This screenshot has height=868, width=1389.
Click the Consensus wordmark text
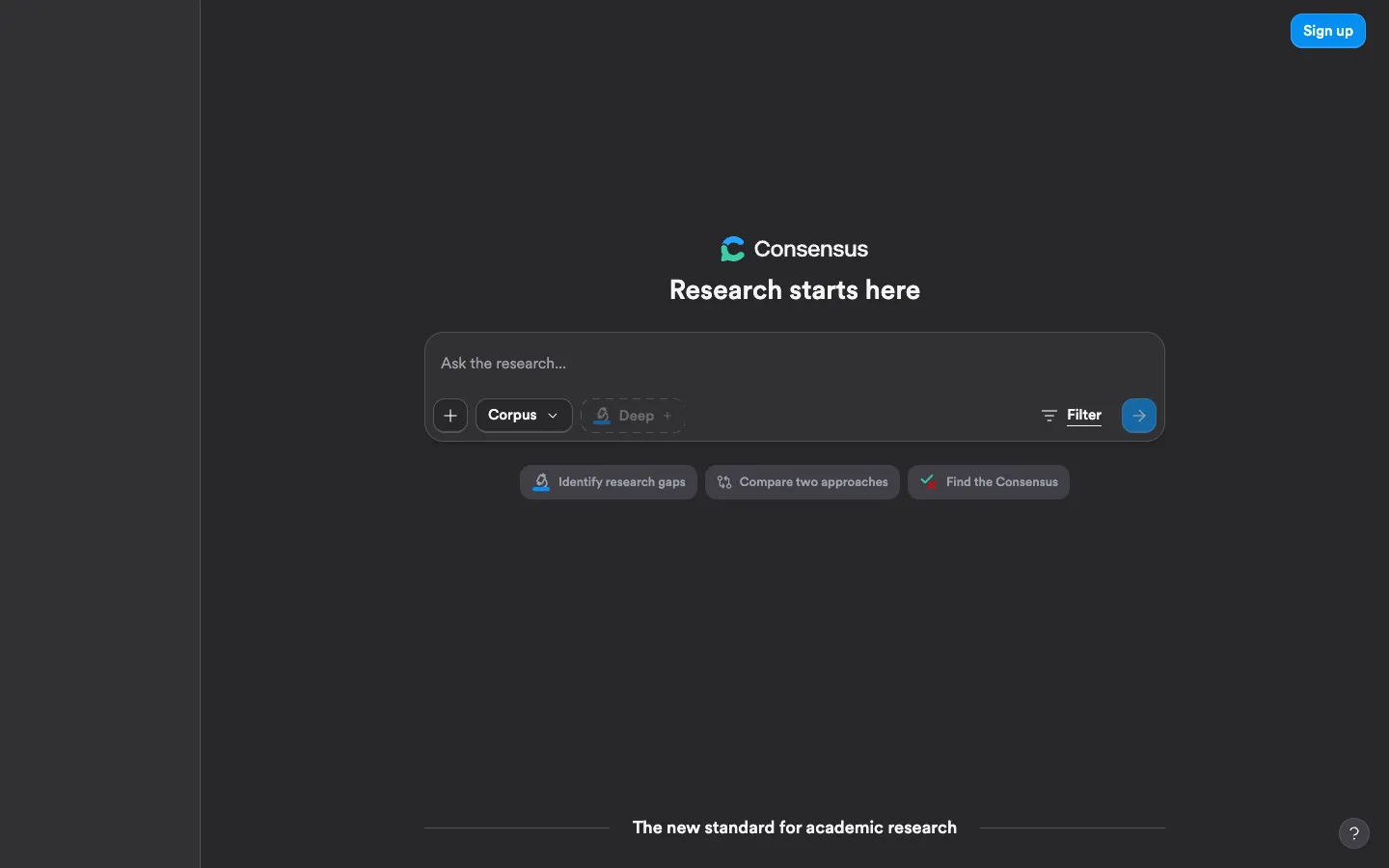pos(811,249)
